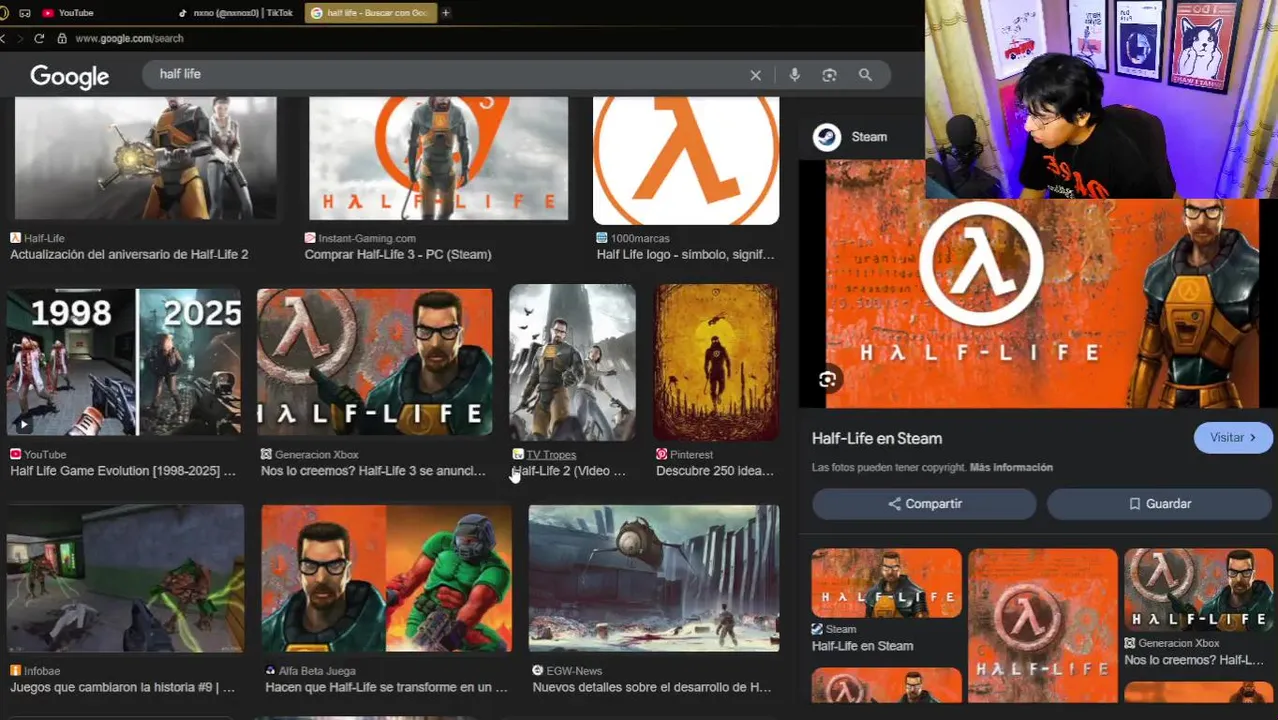Submit search with the magnifier icon
This screenshot has width=1278, height=720.
[865, 75]
